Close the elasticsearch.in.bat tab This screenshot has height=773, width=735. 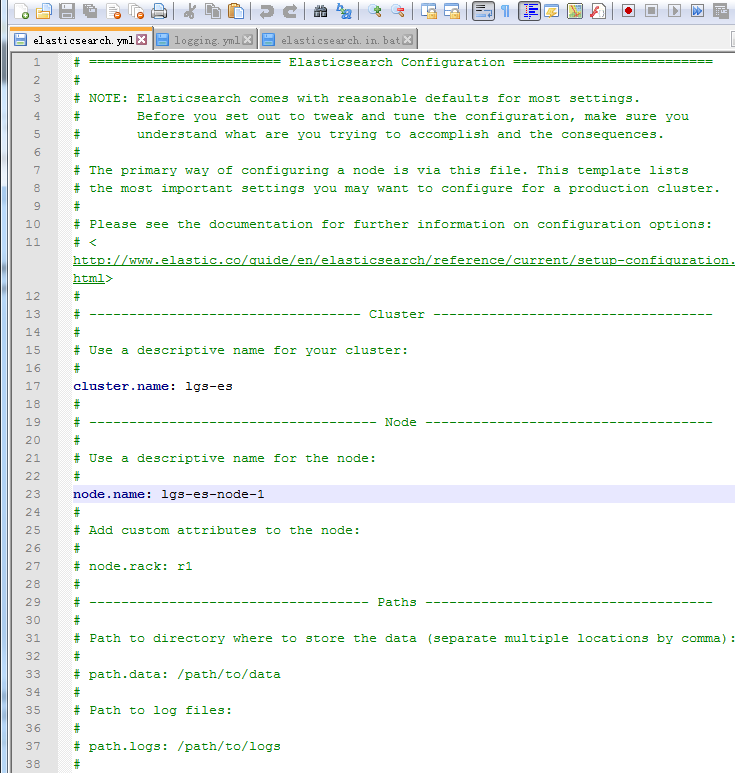(408, 39)
